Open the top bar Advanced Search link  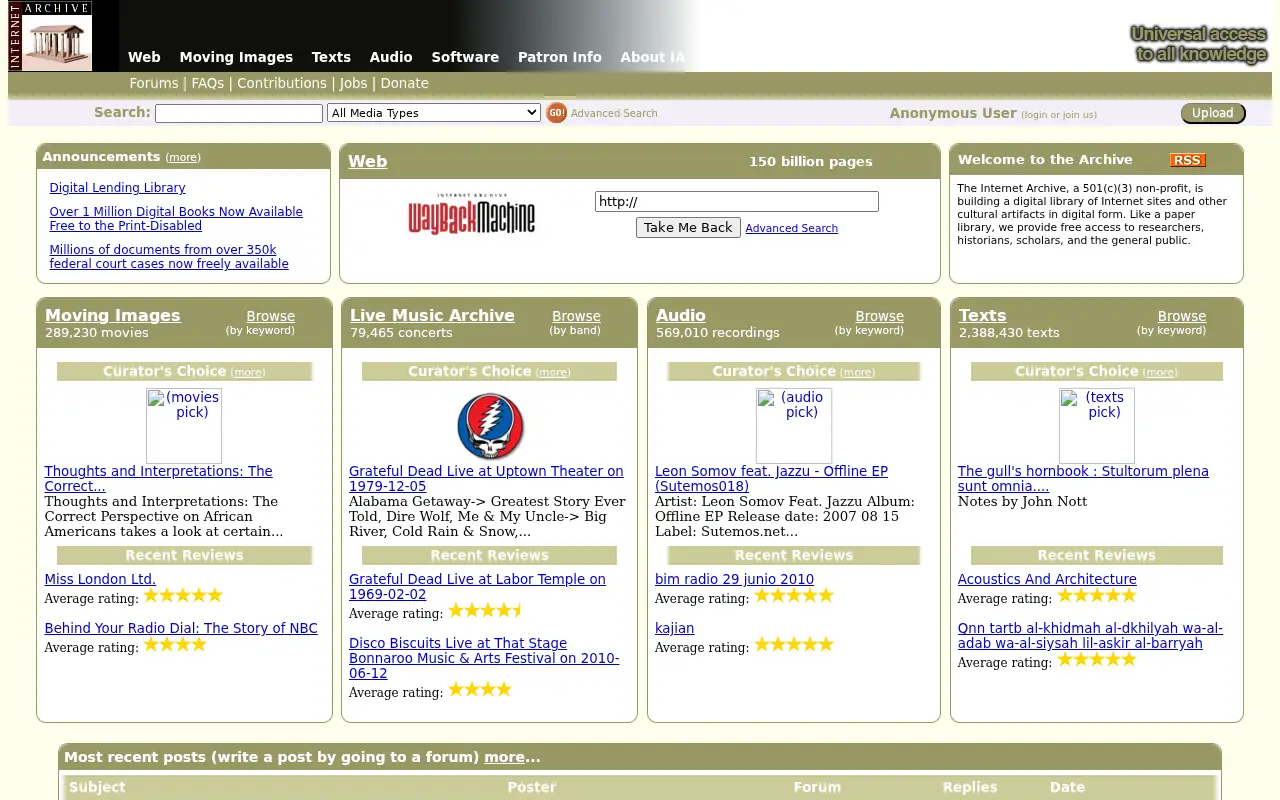click(614, 114)
